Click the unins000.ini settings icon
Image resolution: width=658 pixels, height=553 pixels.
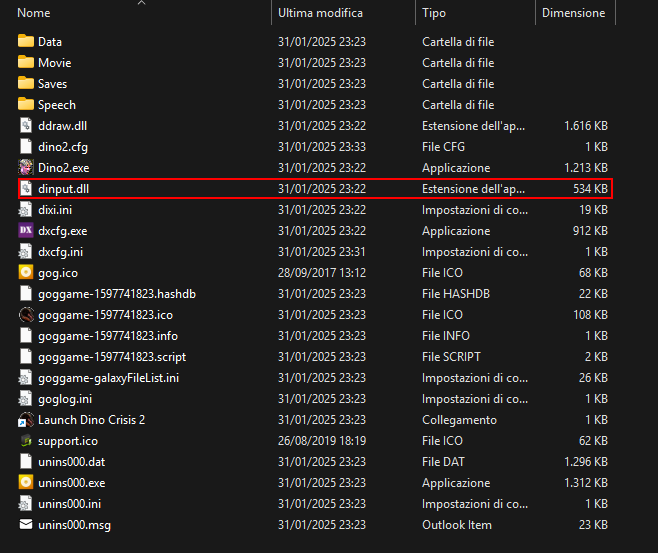click(x=25, y=503)
